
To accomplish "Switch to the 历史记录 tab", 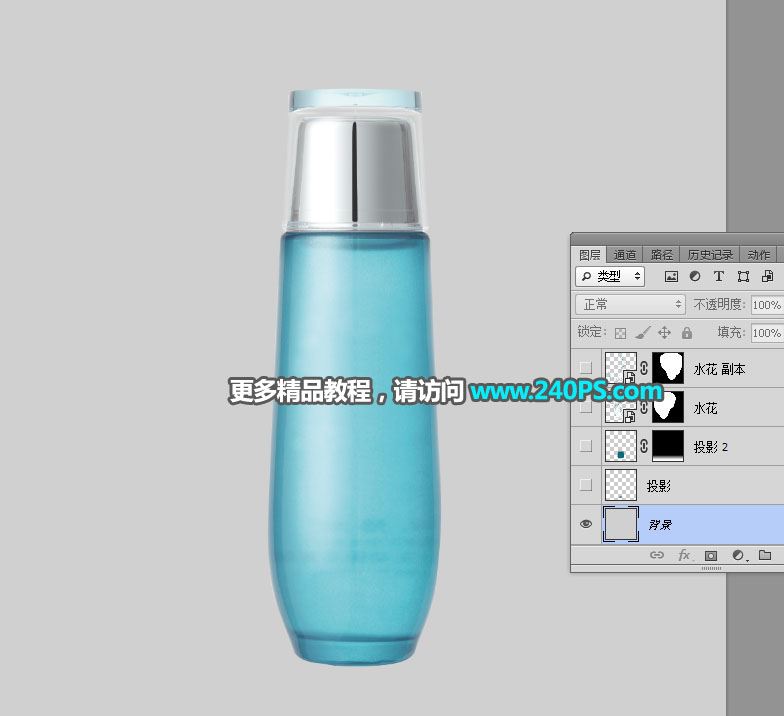I will click(x=710, y=255).
